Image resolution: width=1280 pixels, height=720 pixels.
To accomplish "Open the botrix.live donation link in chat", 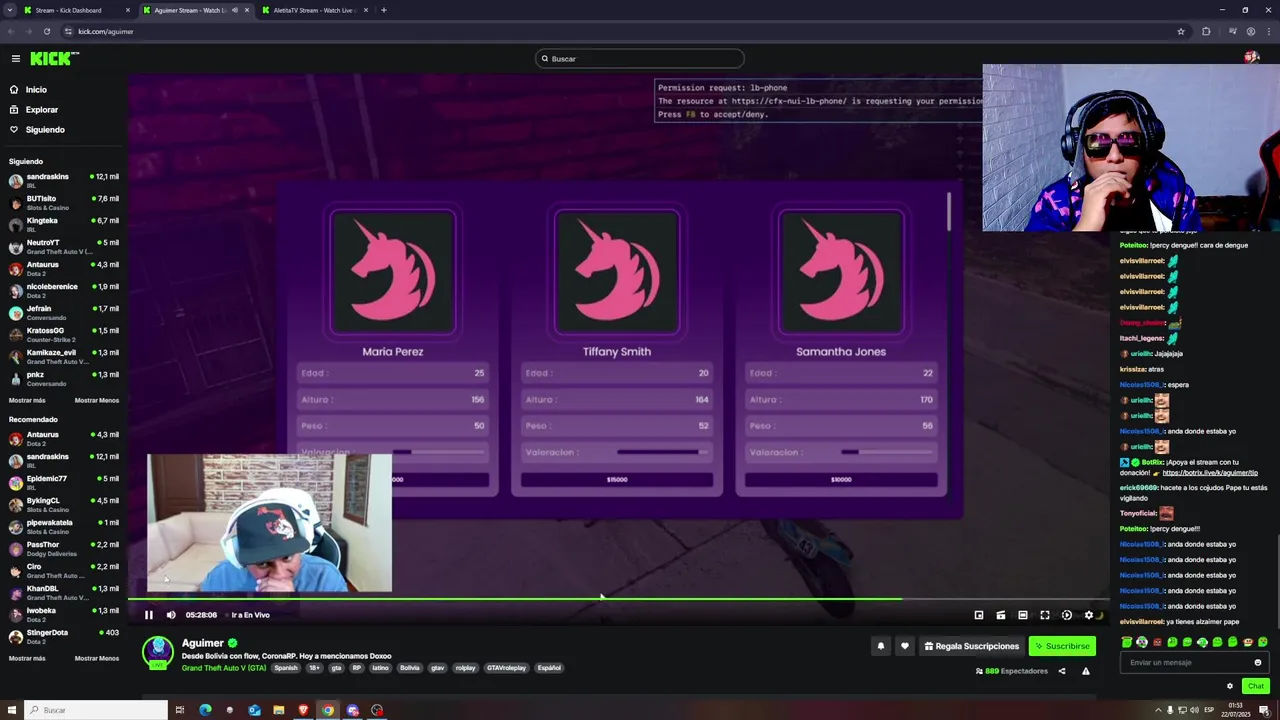I will 1210,473.
